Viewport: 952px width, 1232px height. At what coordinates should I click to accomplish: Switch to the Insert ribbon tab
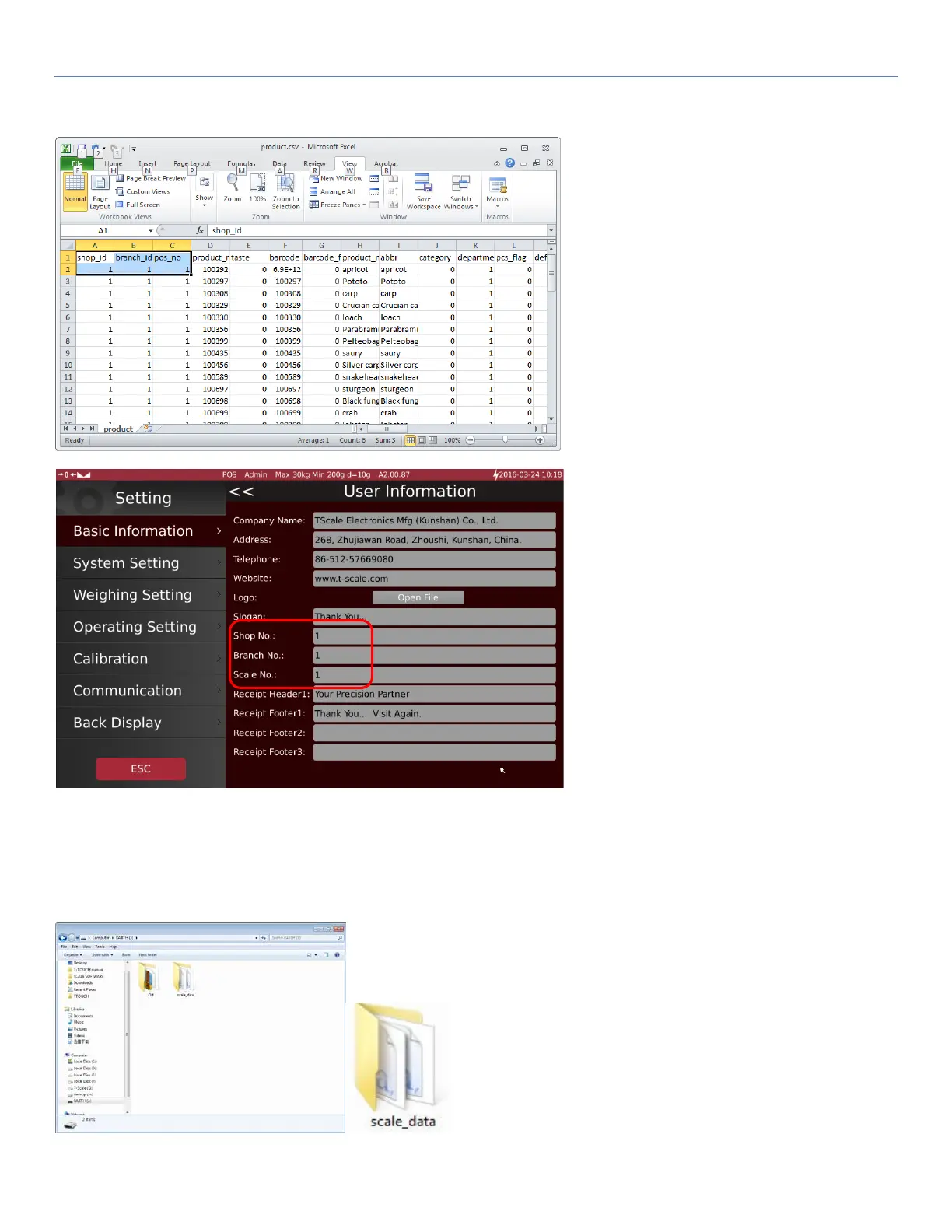148,163
